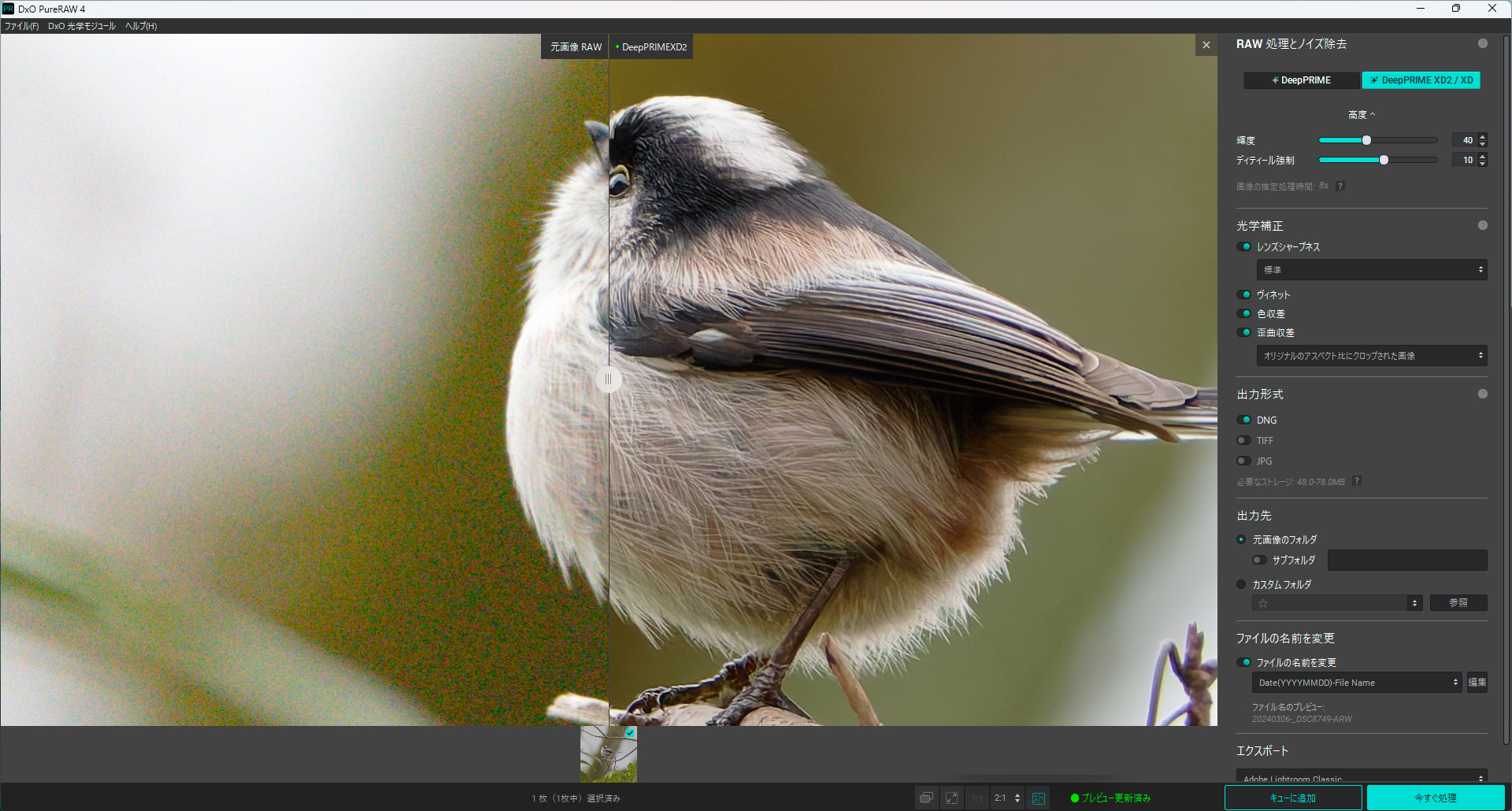
Task: Expand the Date(YYYYMMDD)-File Name dropdown
Action: coord(1356,683)
